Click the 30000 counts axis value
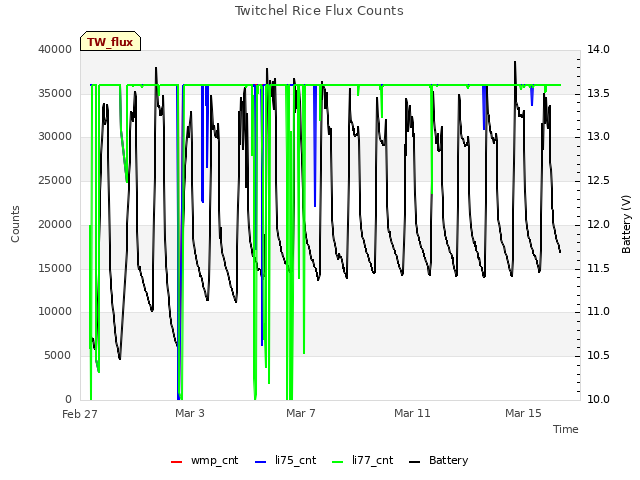The image size is (640, 480). coord(55,136)
